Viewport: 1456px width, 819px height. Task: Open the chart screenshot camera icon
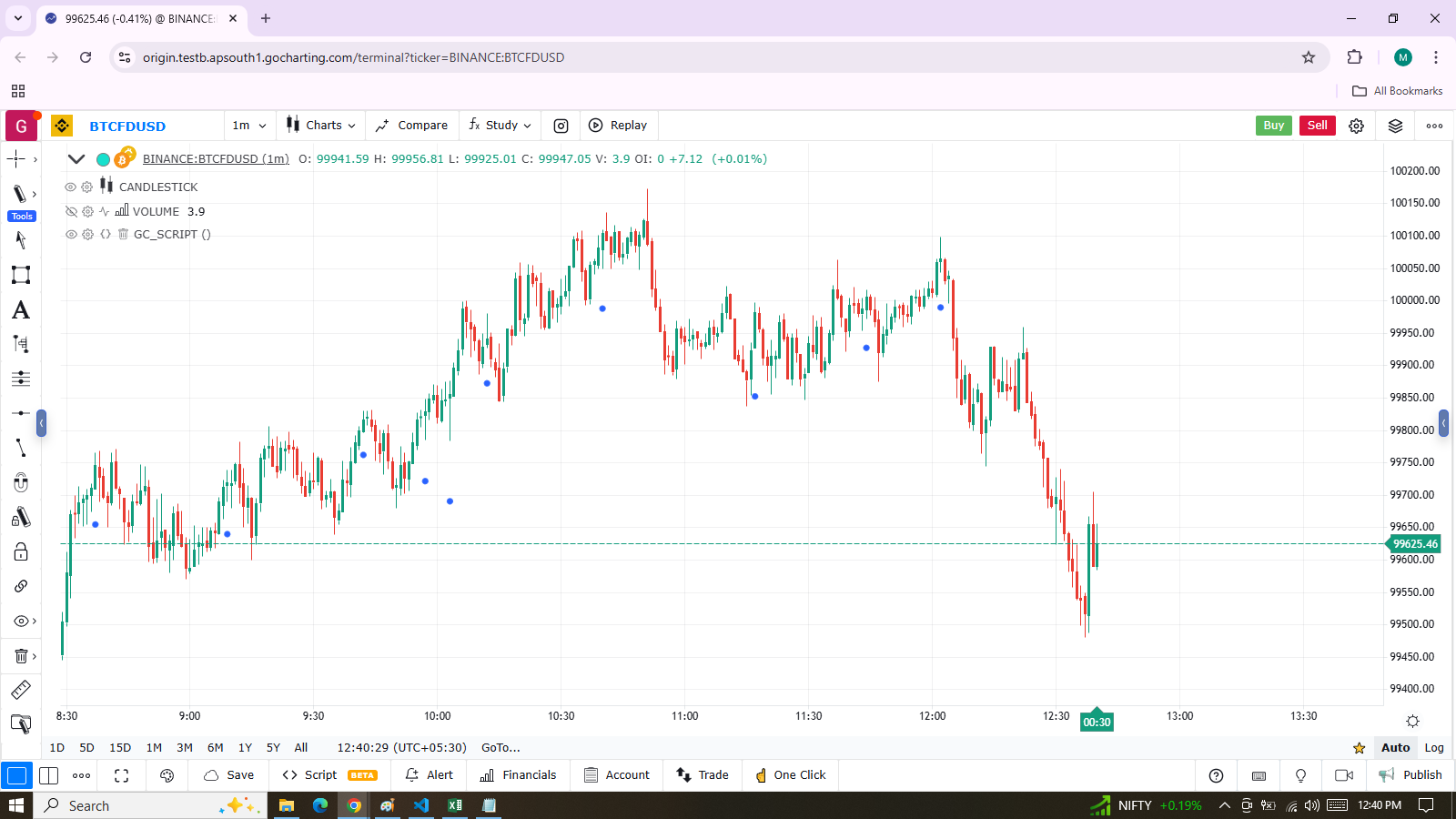[x=561, y=126]
